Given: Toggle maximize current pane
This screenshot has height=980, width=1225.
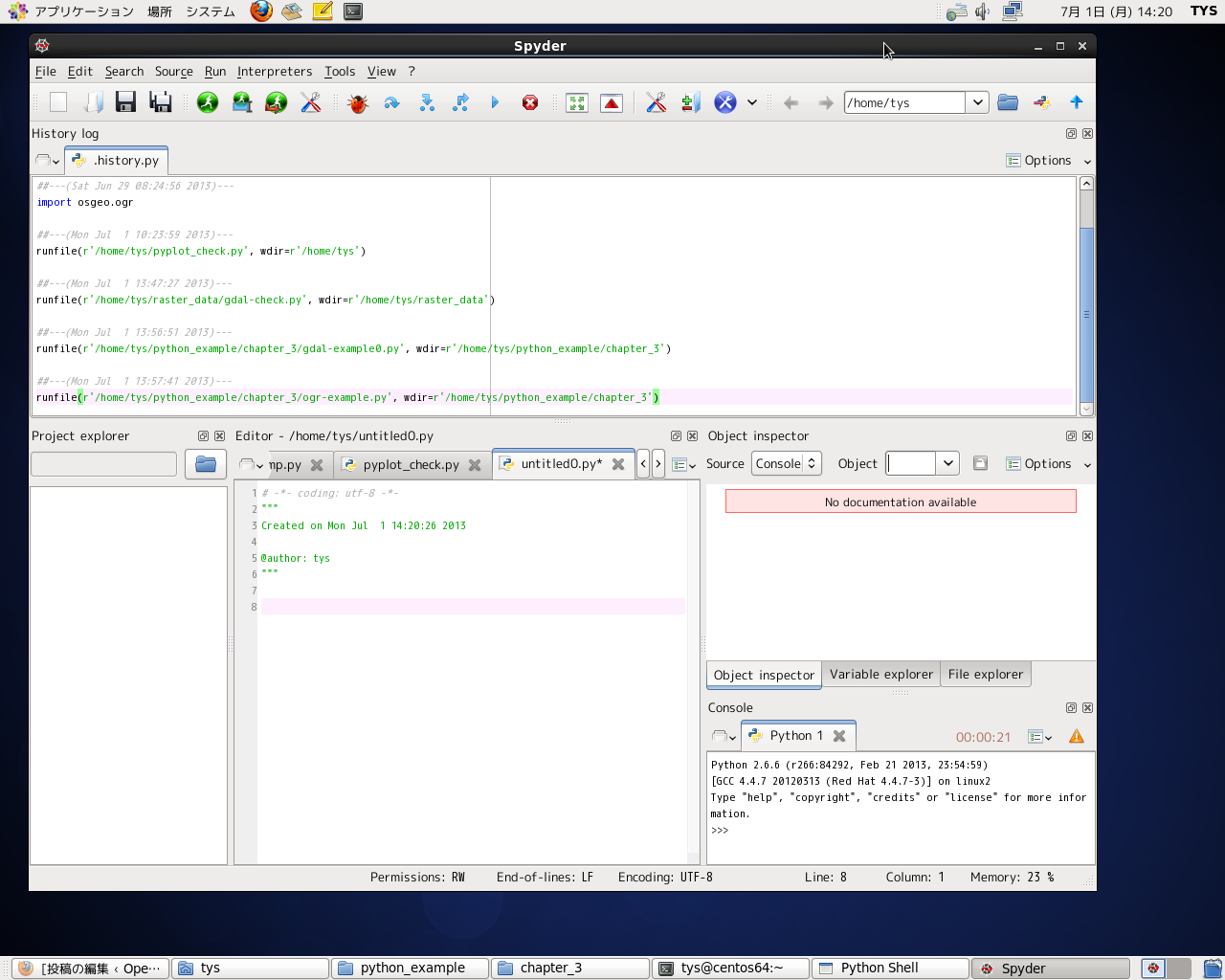Looking at the screenshot, I should pyautogui.click(x=577, y=102).
